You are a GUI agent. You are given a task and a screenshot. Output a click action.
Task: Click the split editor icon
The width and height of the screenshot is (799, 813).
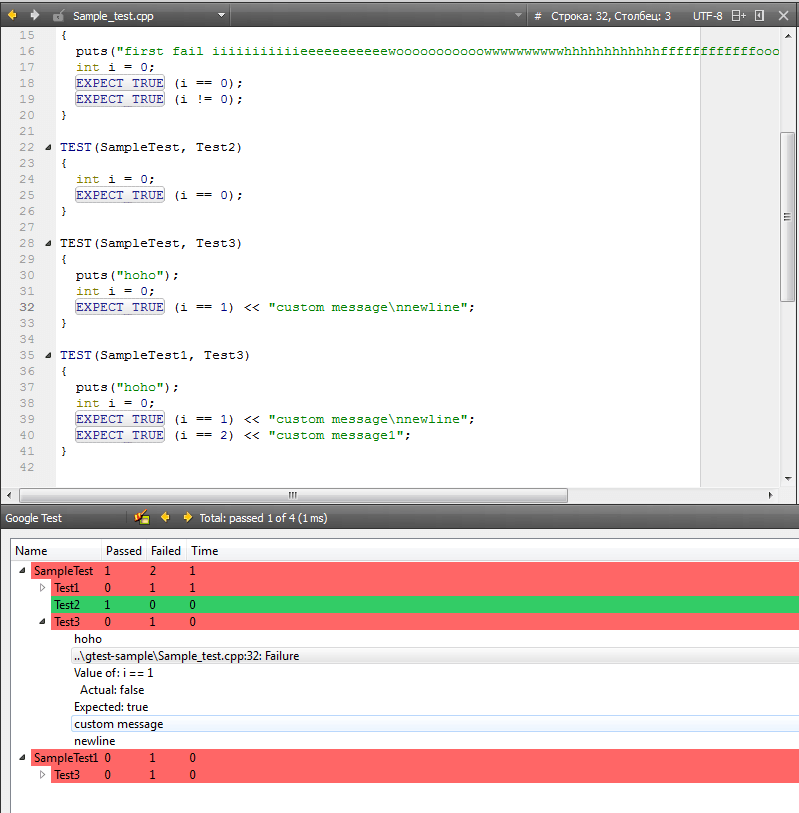738,16
